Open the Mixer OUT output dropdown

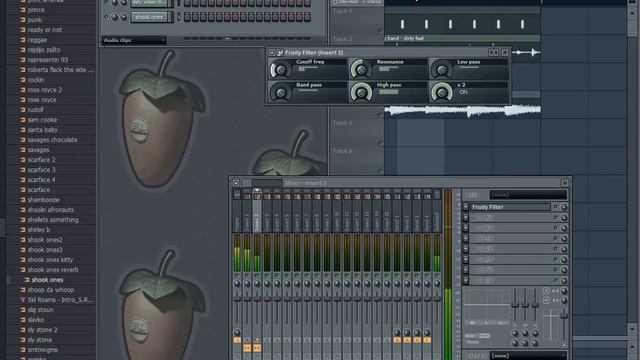pyautogui.click(x=529, y=356)
